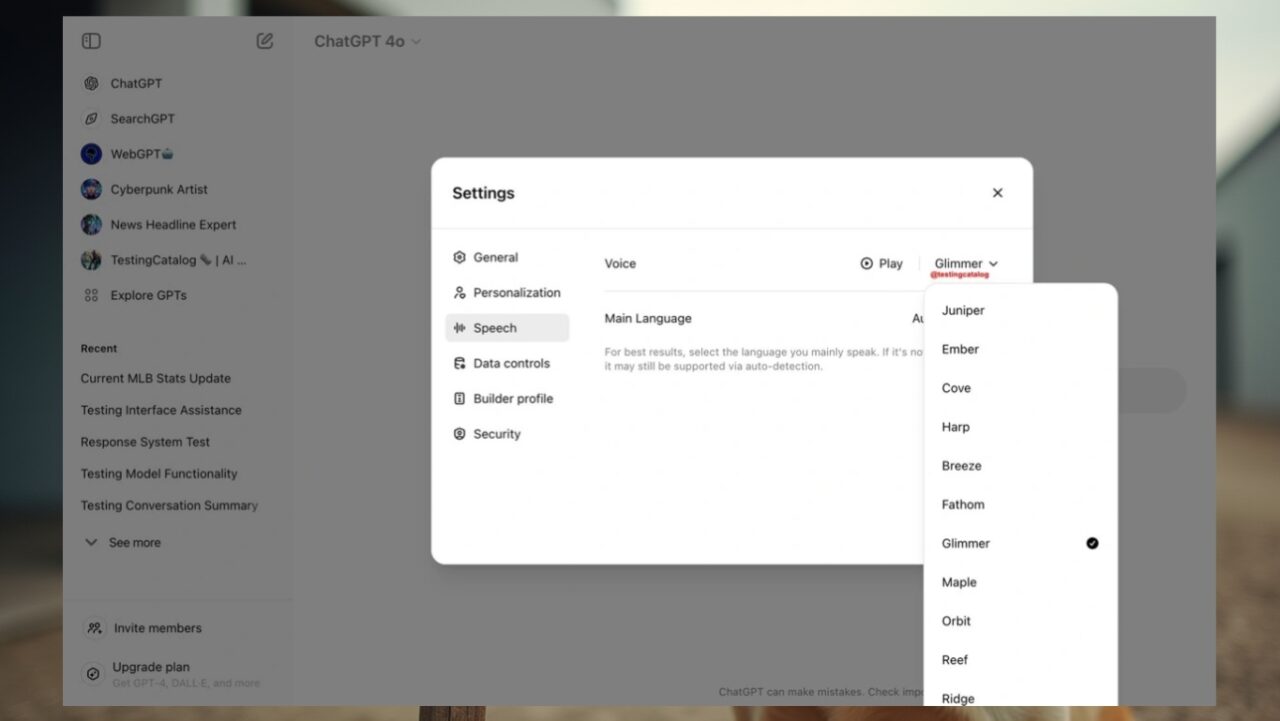Click the Upgrade plan label

pos(151,667)
